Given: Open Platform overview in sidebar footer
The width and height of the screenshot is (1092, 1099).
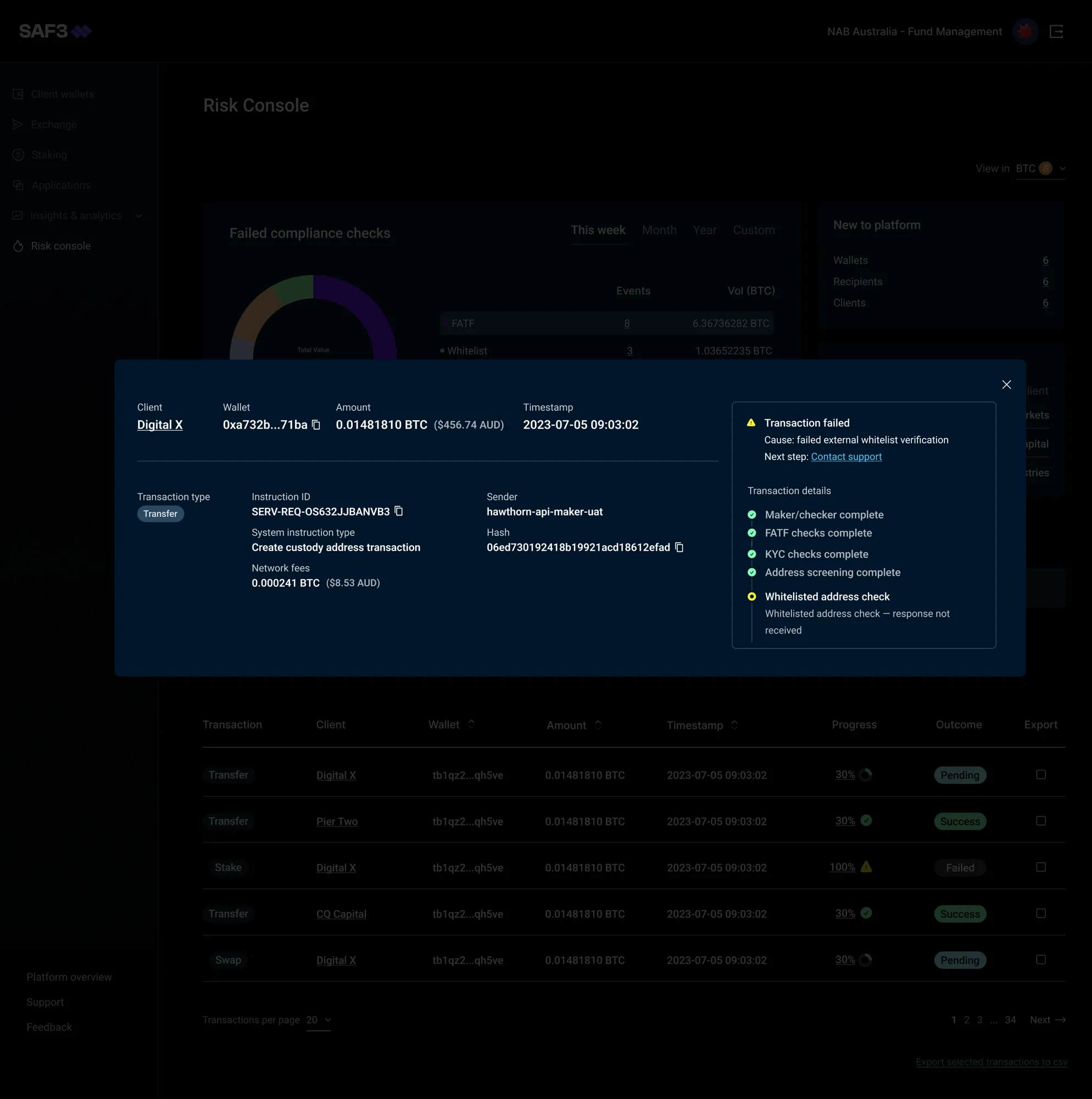Looking at the screenshot, I should 69,977.
